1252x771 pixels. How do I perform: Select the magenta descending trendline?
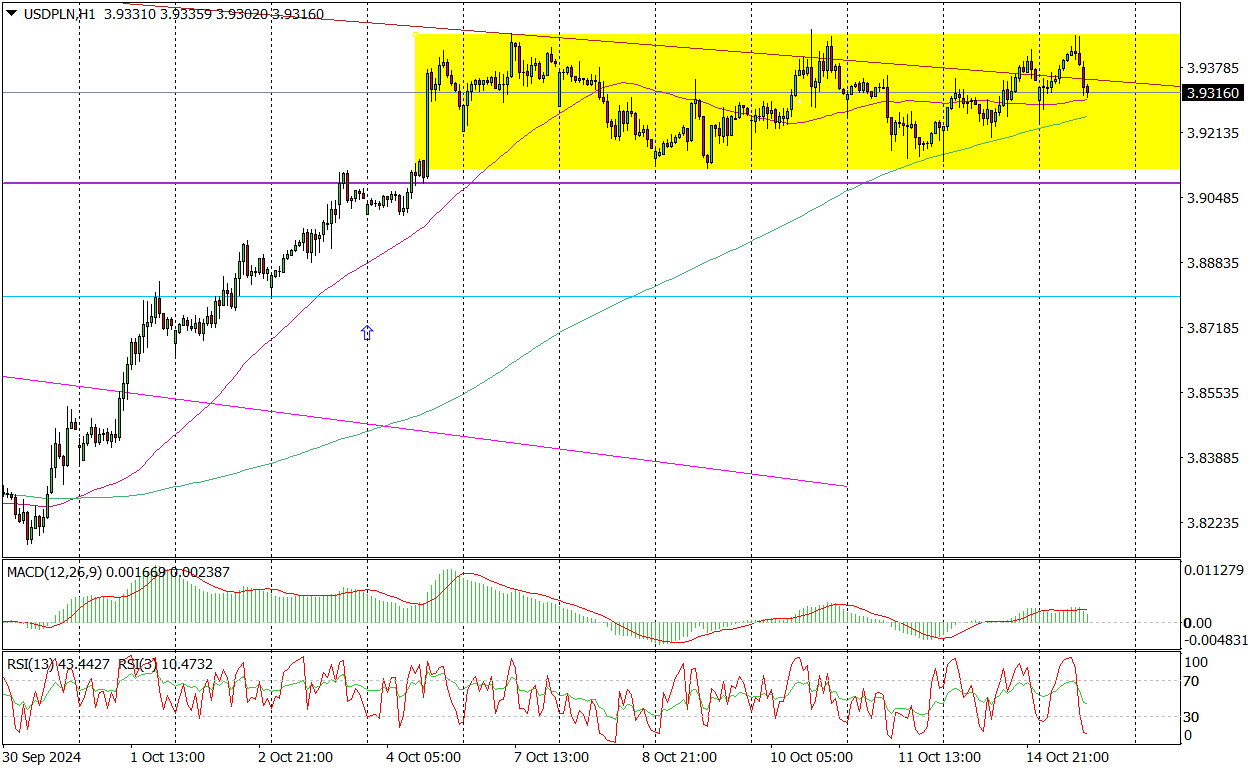coord(425,431)
